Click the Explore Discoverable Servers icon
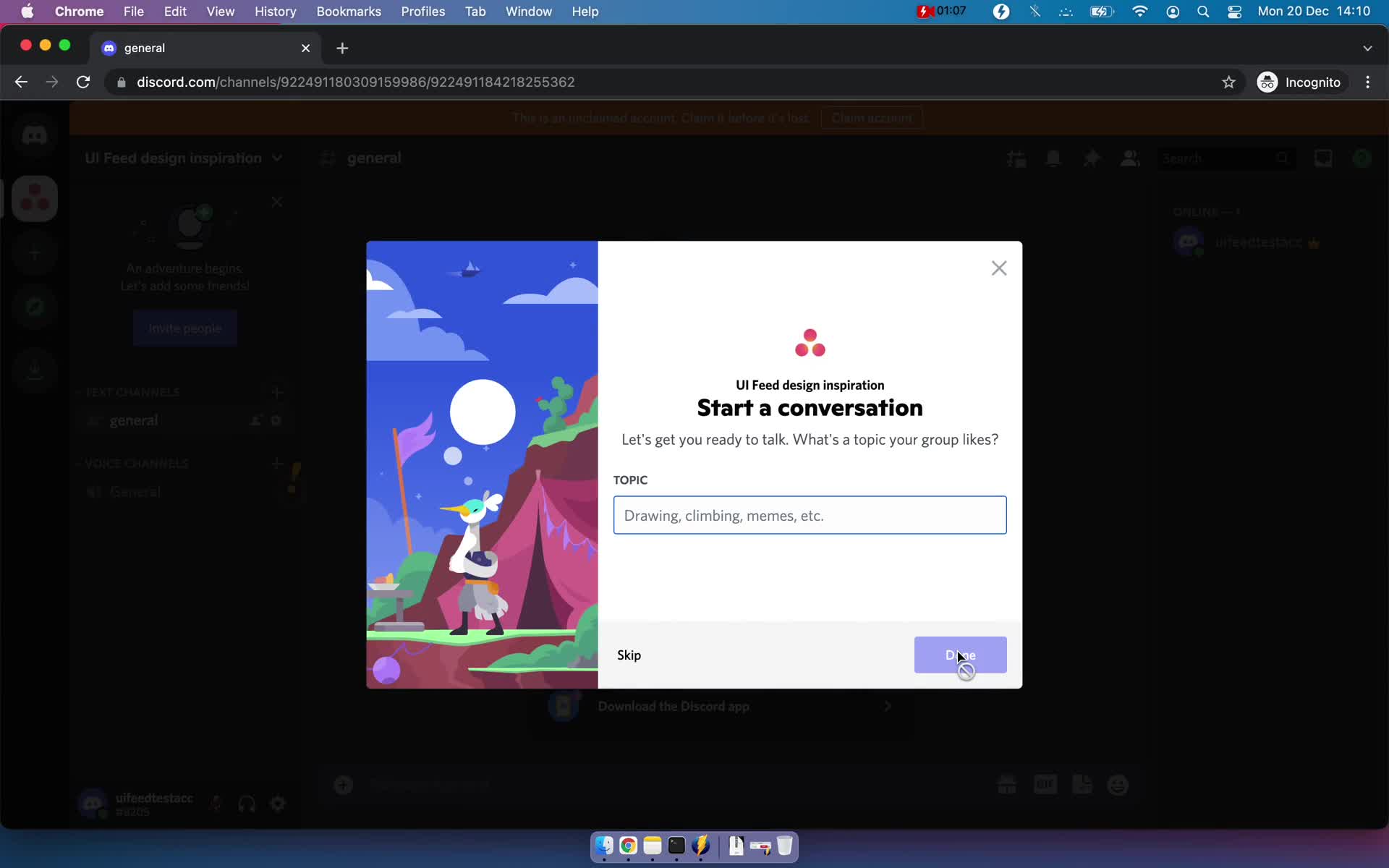Image resolution: width=1389 pixels, height=868 pixels. [35, 307]
